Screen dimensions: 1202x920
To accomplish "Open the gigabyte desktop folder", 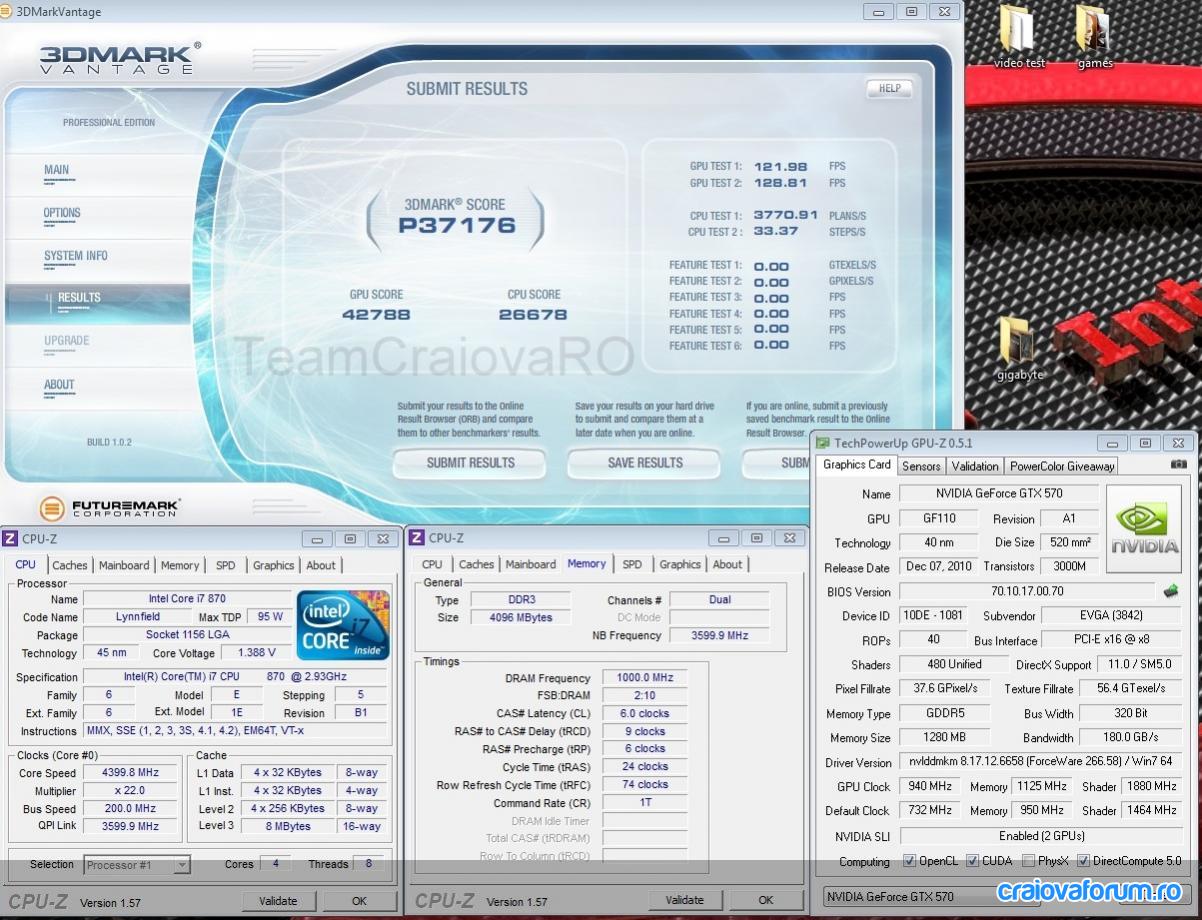I will click(1019, 348).
